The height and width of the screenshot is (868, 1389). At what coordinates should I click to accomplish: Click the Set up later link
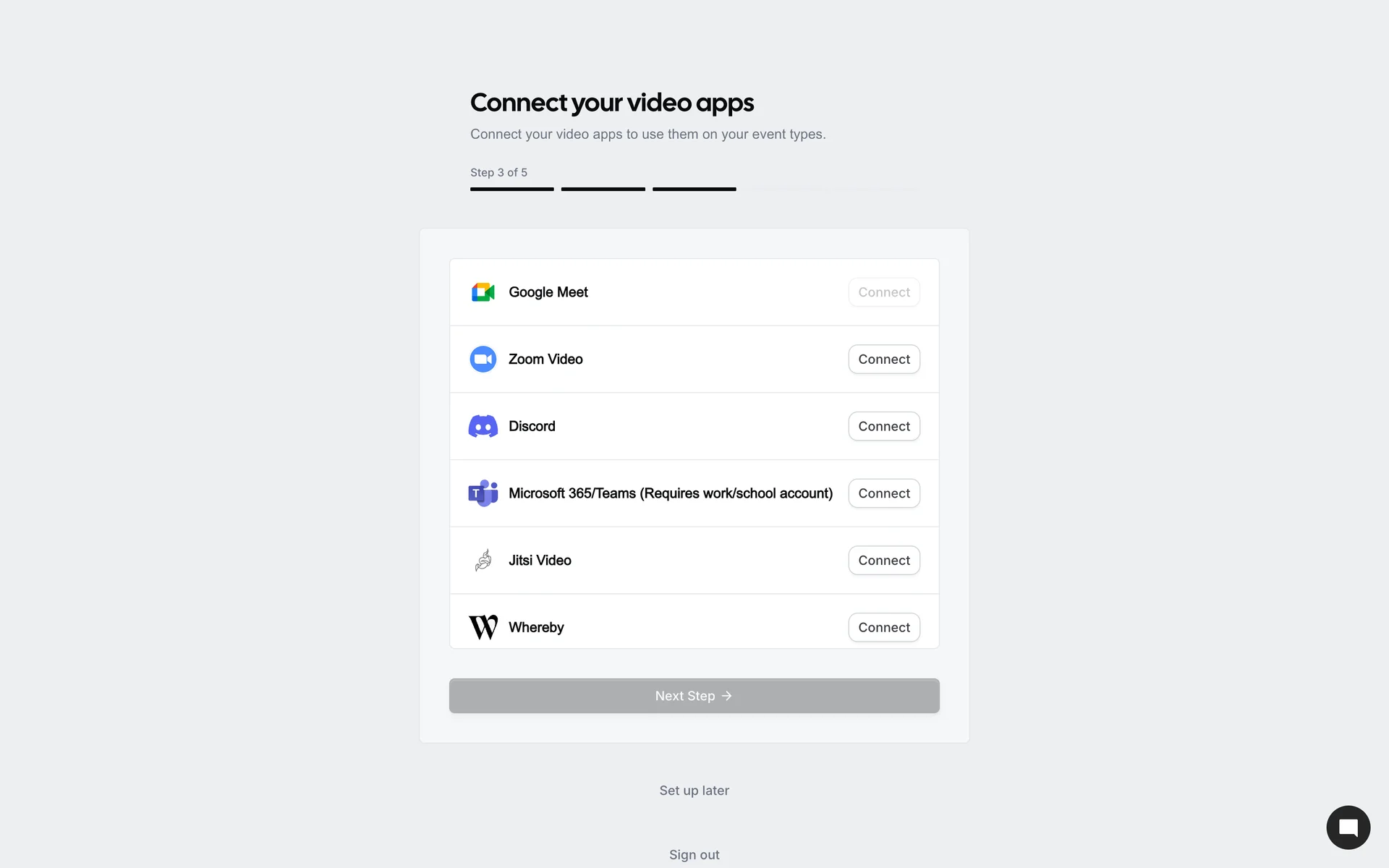(x=694, y=791)
